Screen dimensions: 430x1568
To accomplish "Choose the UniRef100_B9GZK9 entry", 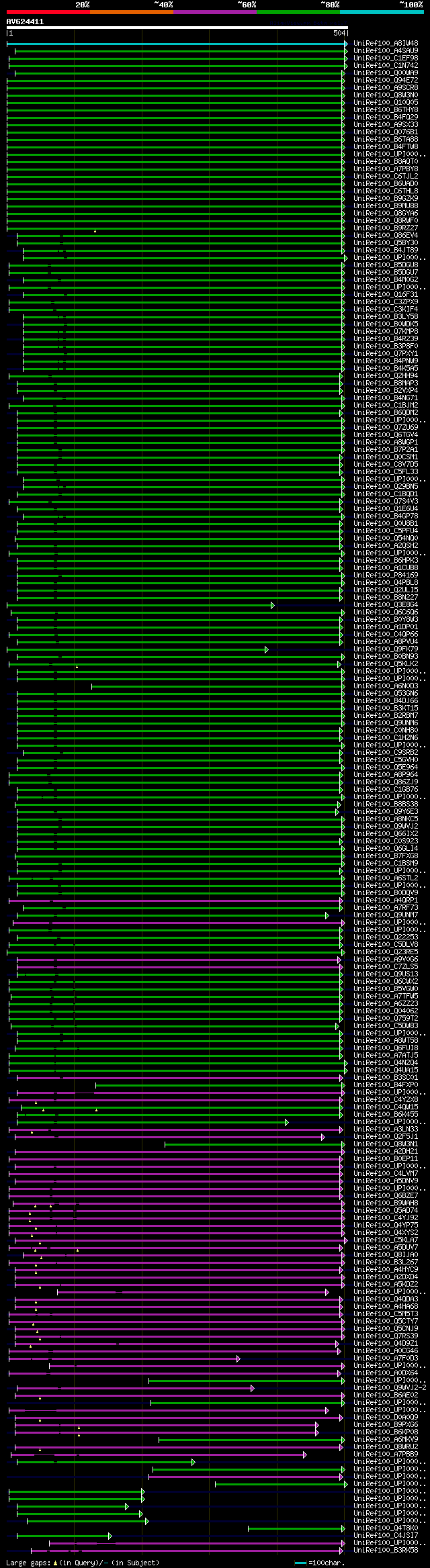I will click(x=386, y=199).
